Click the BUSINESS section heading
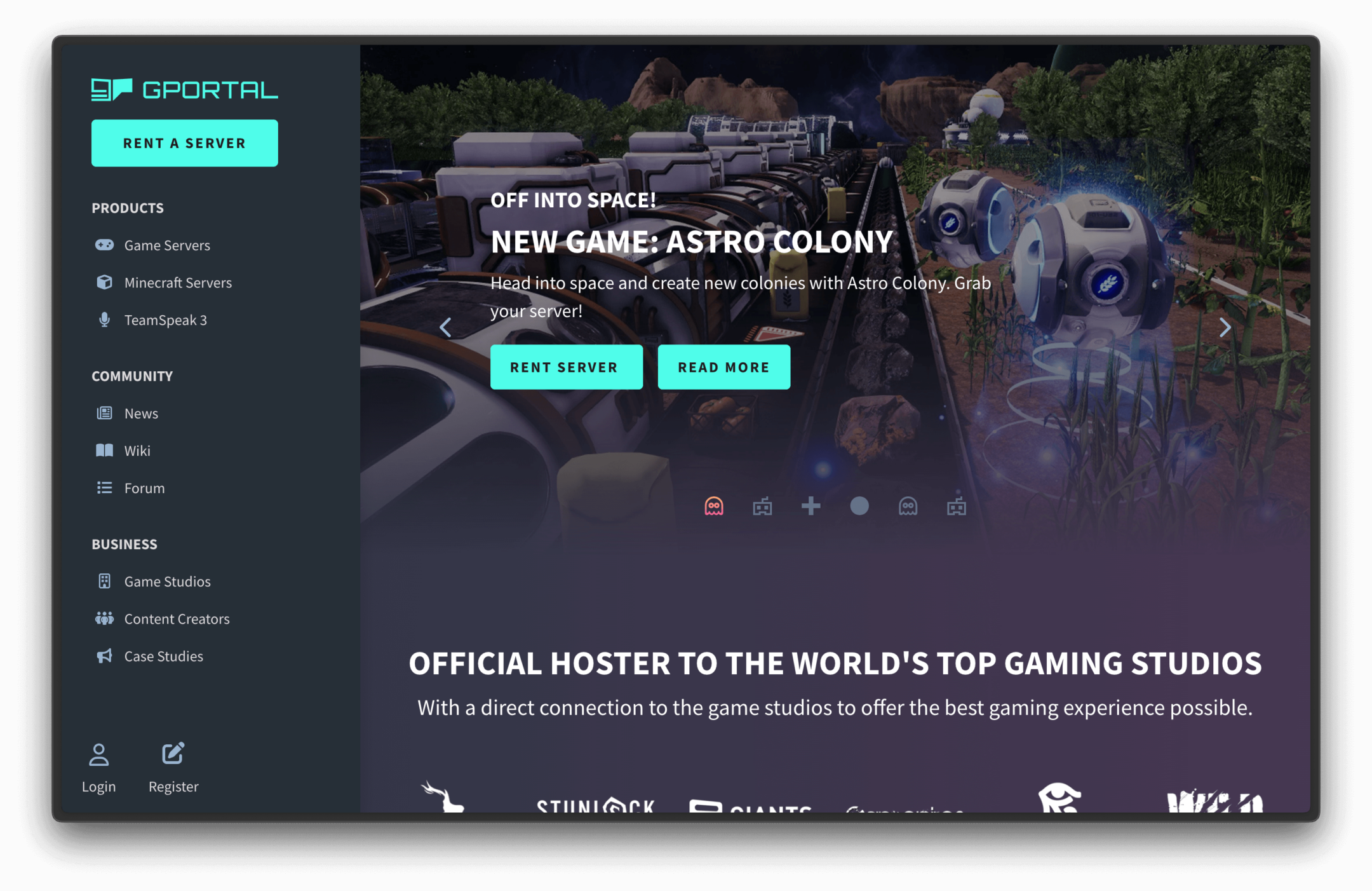The height and width of the screenshot is (891, 1372). point(124,544)
